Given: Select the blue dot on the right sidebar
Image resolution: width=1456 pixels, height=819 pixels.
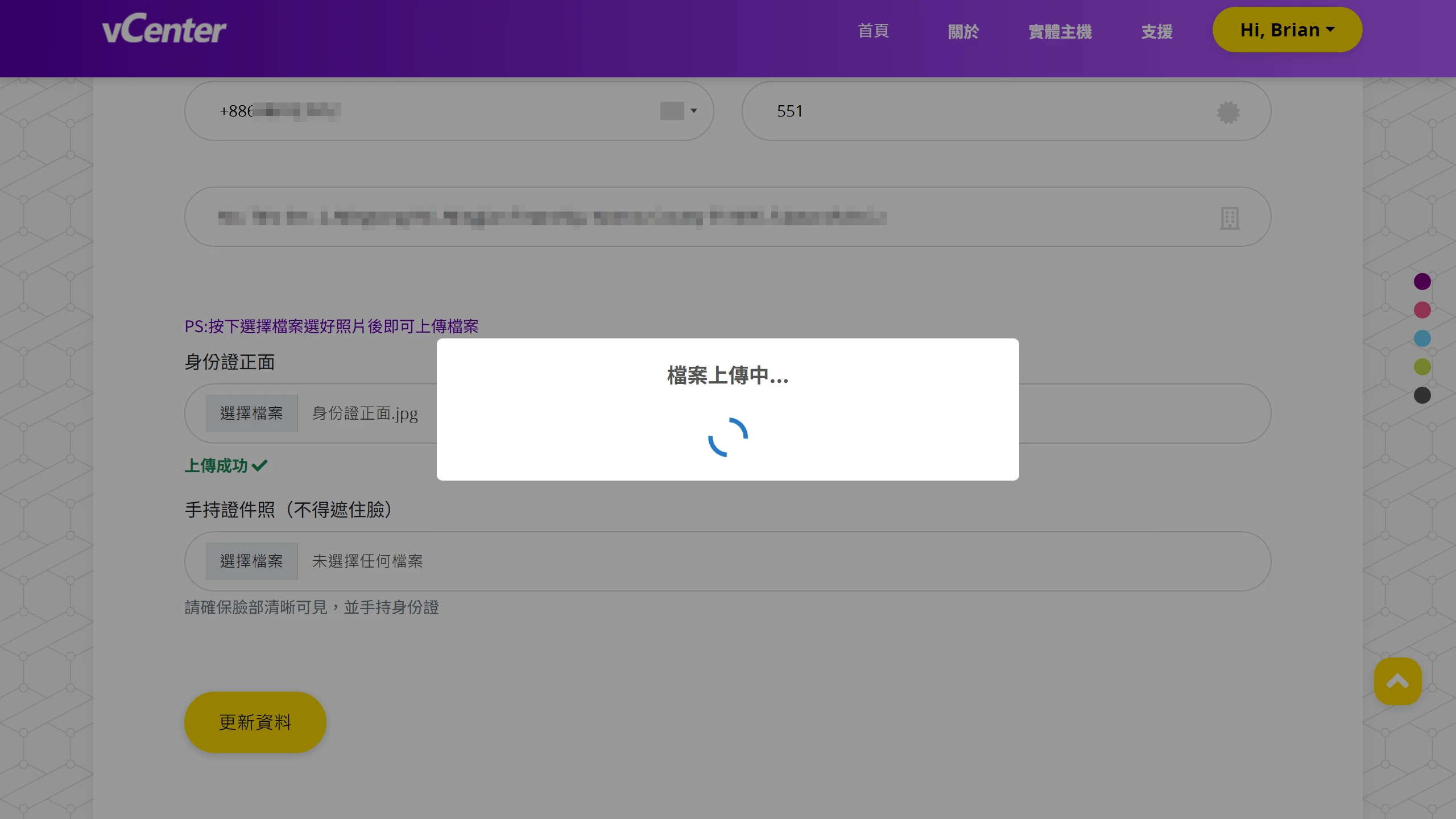Looking at the screenshot, I should (x=1422, y=338).
